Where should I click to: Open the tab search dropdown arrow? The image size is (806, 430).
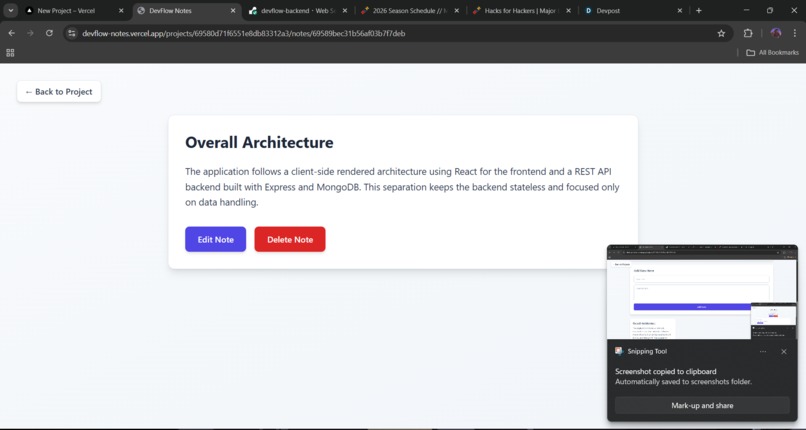(10, 10)
